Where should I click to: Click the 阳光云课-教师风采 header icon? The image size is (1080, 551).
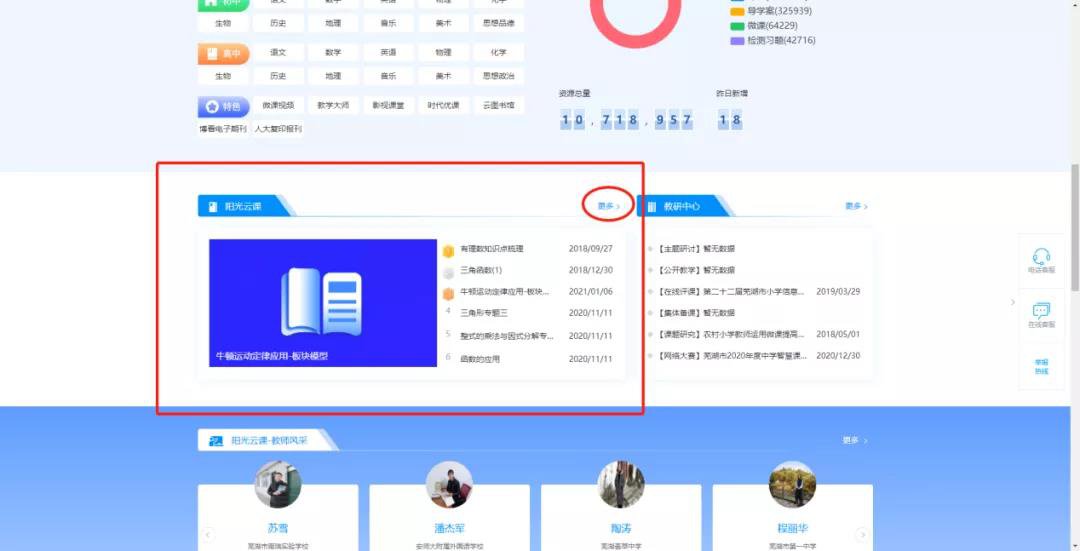pos(215,441)
